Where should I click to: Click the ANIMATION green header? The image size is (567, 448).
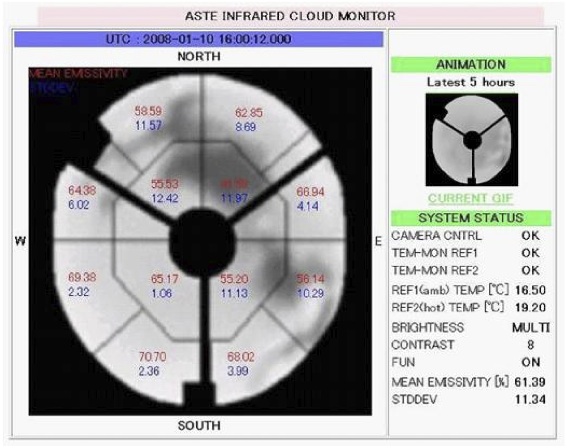point(471,65)
